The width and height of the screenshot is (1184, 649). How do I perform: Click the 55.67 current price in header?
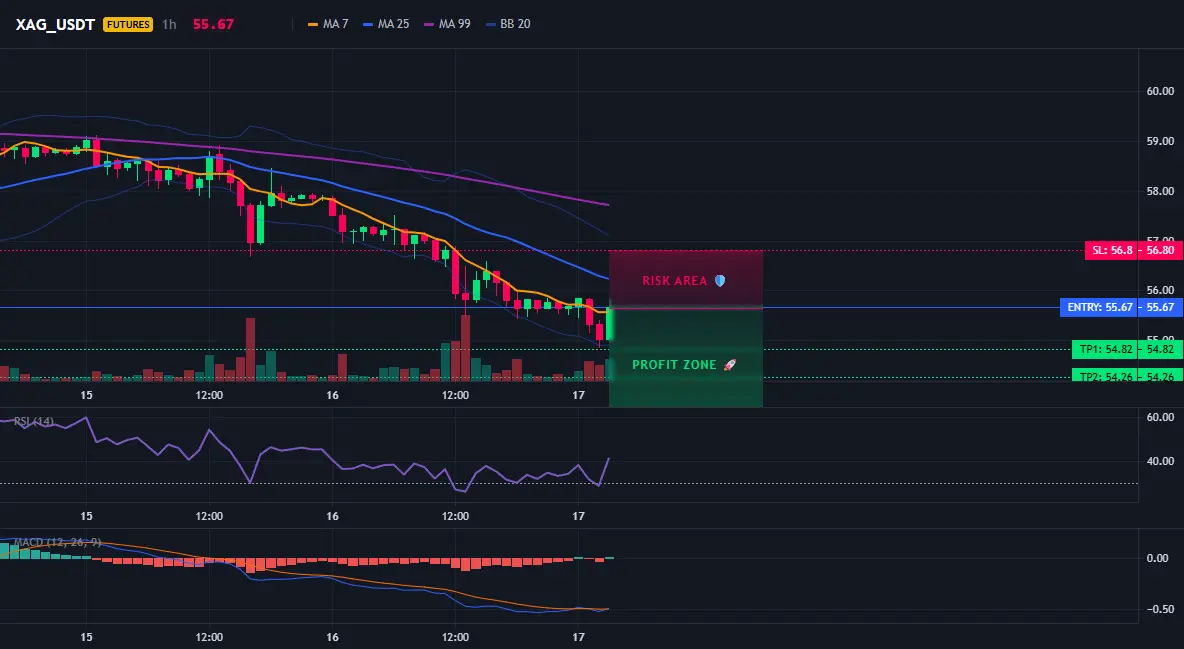(x=213, y=24)
